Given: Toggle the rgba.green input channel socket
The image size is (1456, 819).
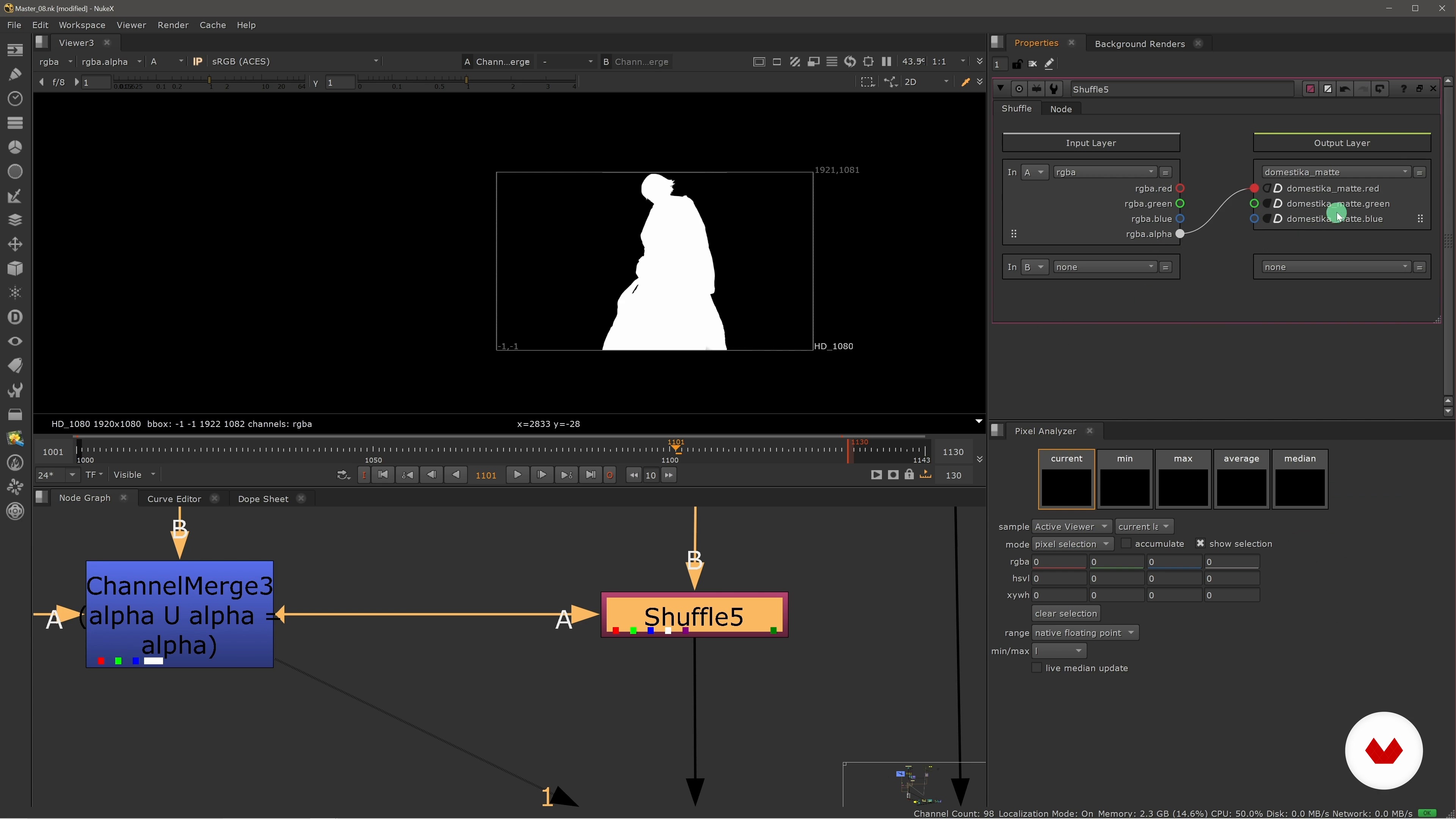Looking at the screenshot, I should [x=1180, y=204].
